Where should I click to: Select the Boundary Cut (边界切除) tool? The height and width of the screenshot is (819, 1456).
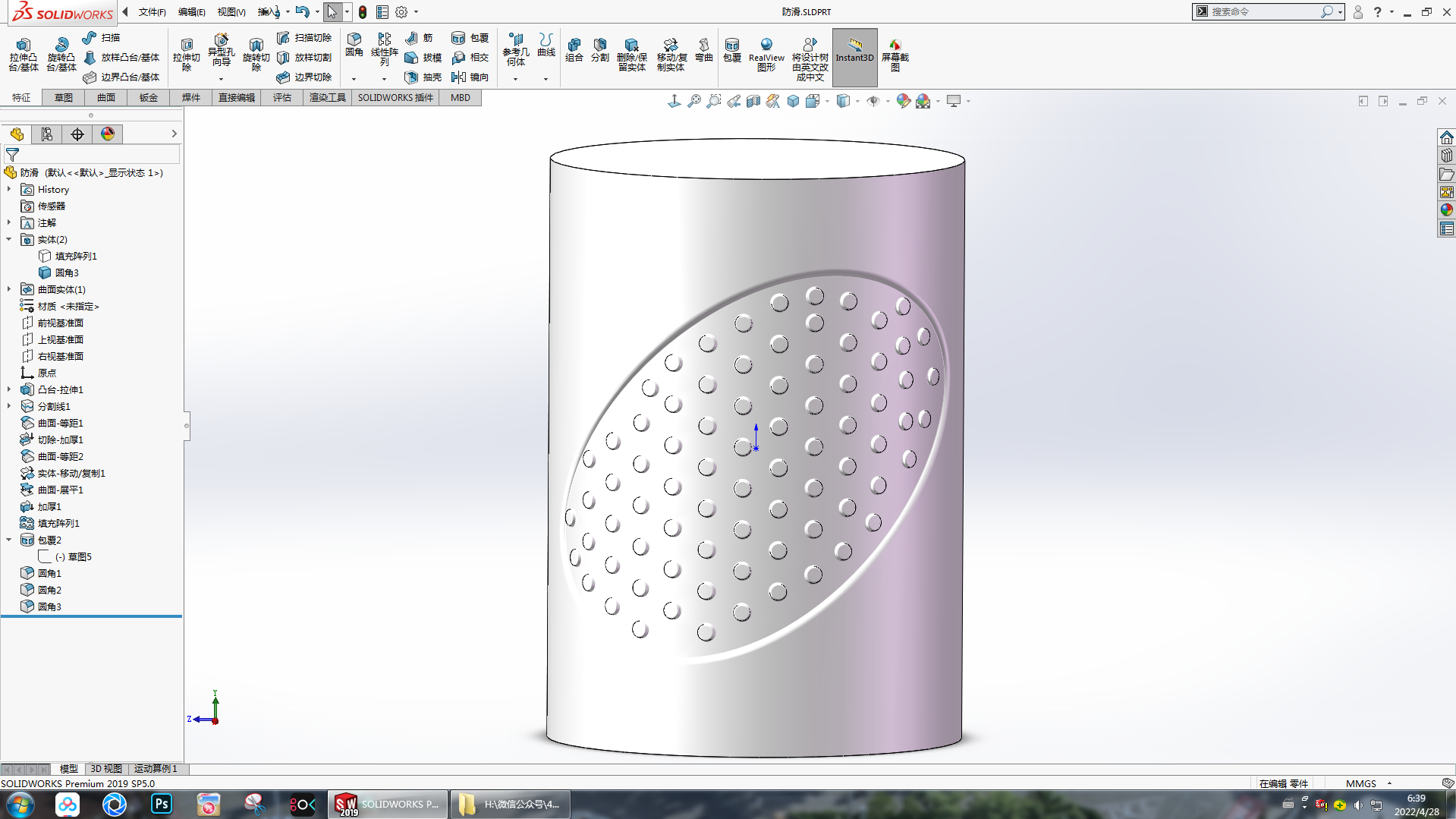pos(304,77)
